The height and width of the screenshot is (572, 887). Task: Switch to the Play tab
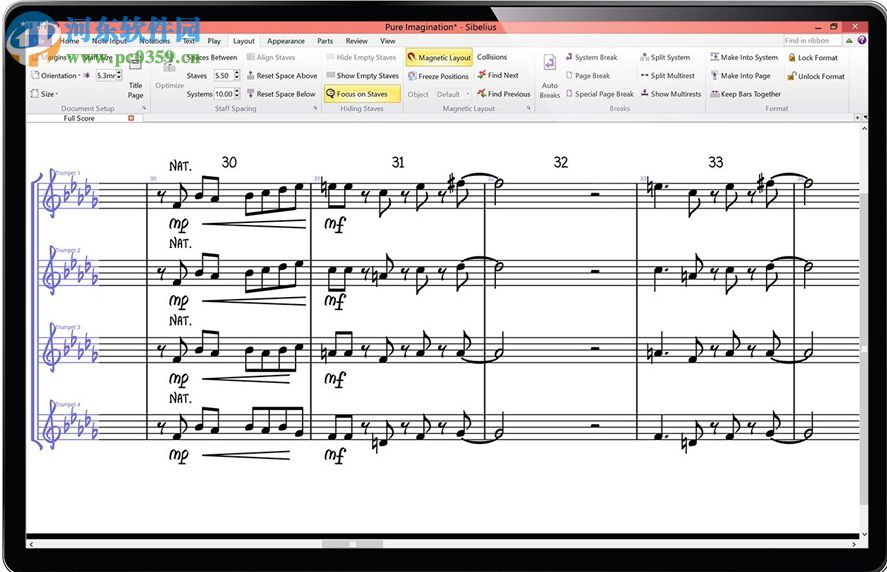214,41
